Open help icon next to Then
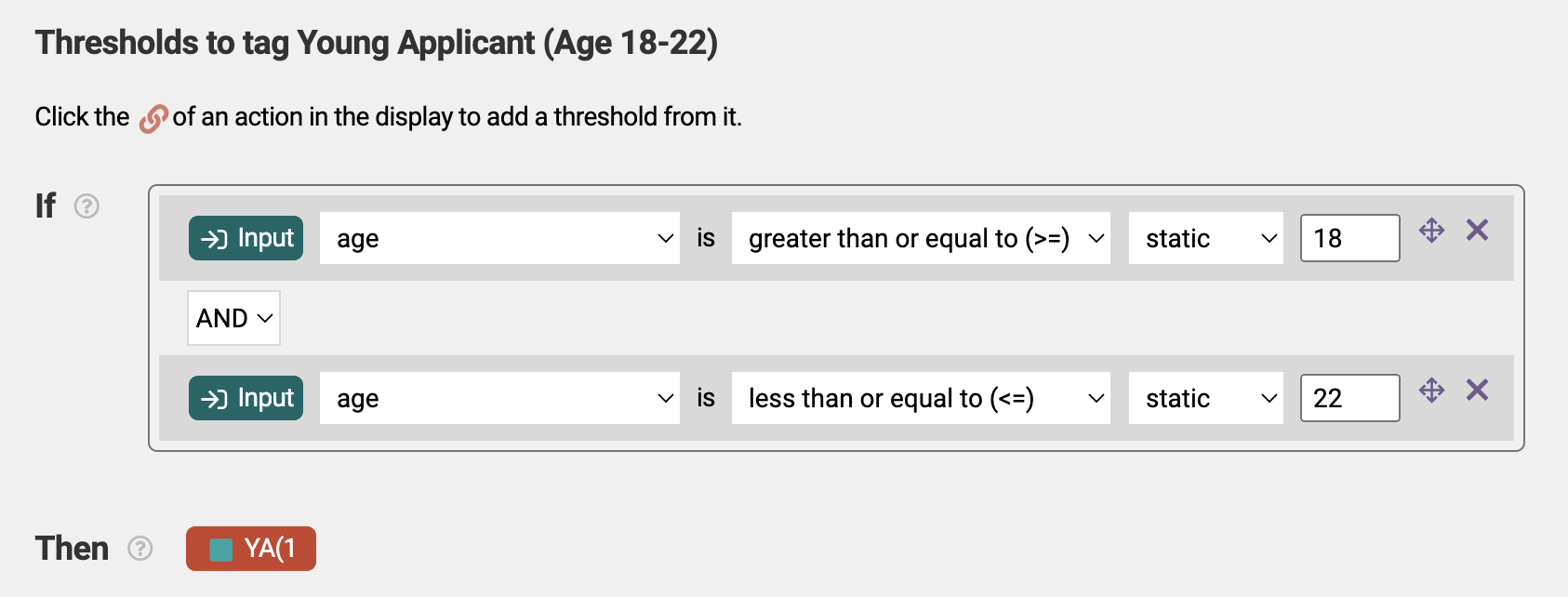 click(140, 548)
